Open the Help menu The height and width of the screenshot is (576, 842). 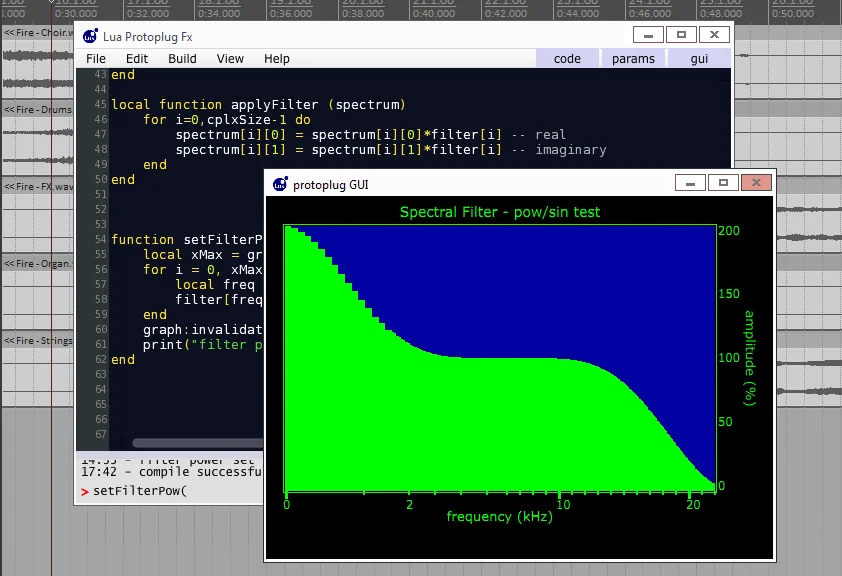click(277, 59)
